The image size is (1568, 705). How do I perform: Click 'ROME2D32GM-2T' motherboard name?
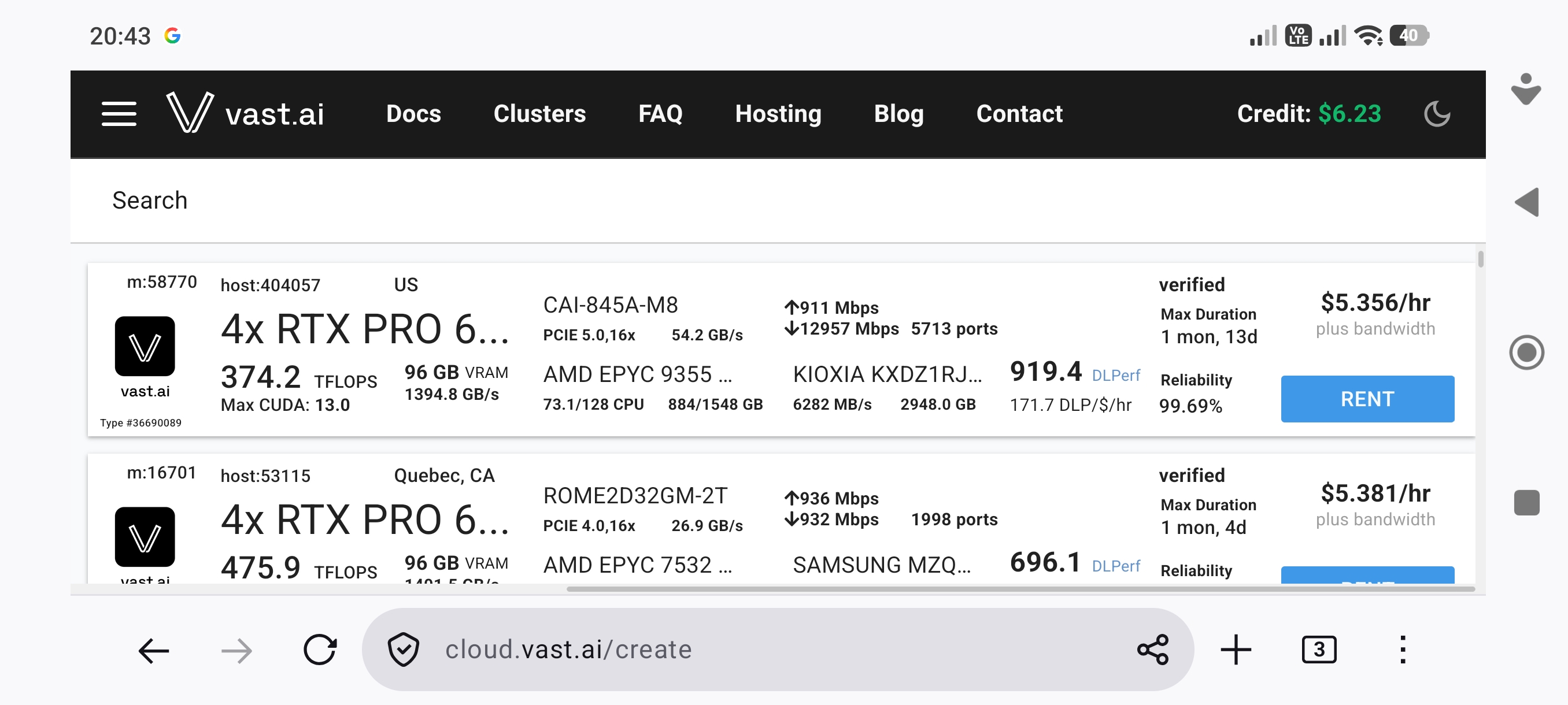pos(635,495)
